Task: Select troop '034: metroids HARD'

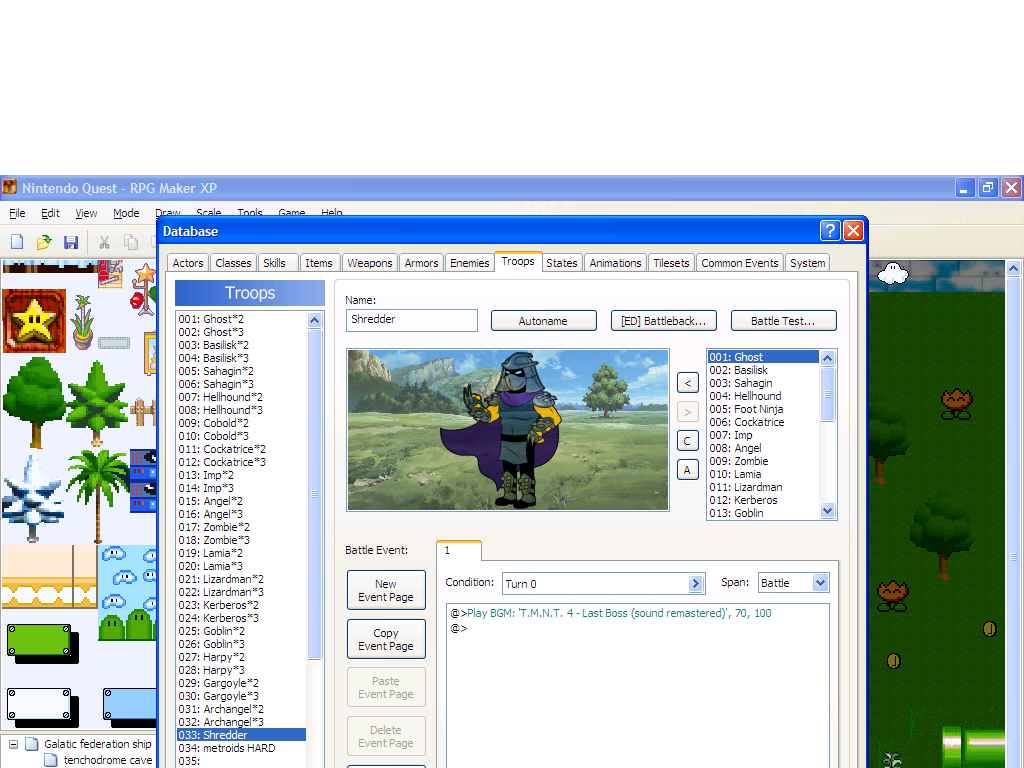Action: point(240,748)
